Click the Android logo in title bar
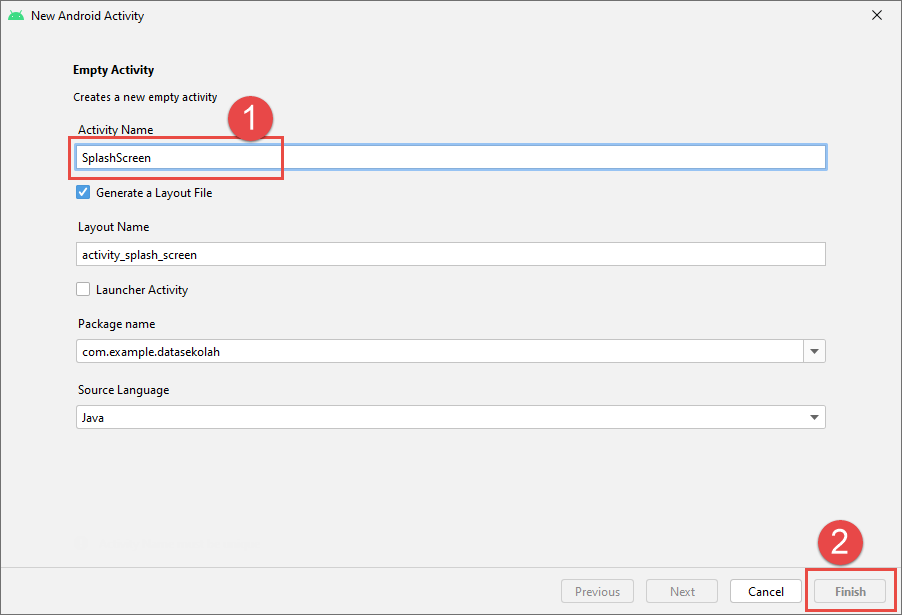 [16, 16]
